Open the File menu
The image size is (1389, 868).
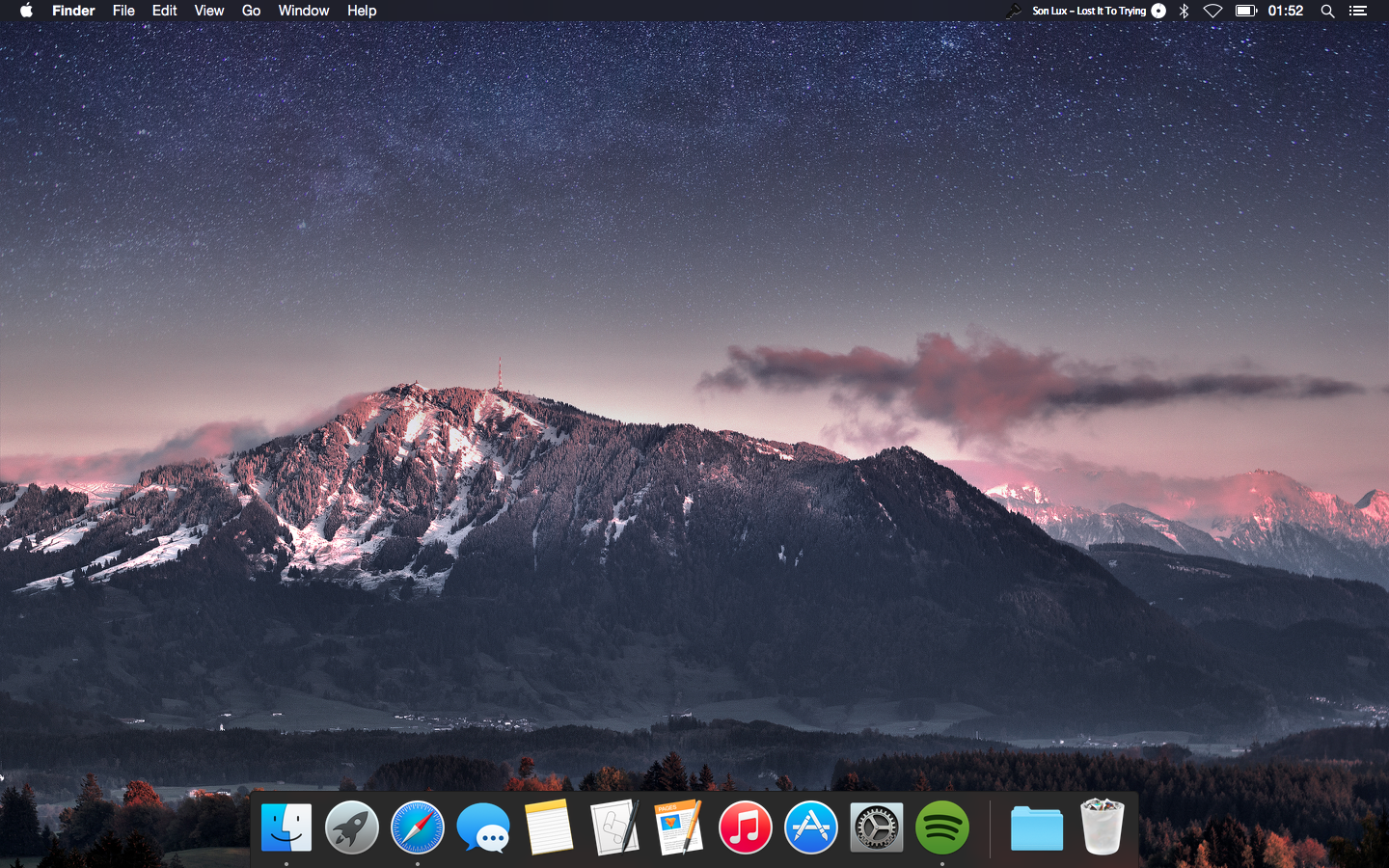(x=123, y=11)
